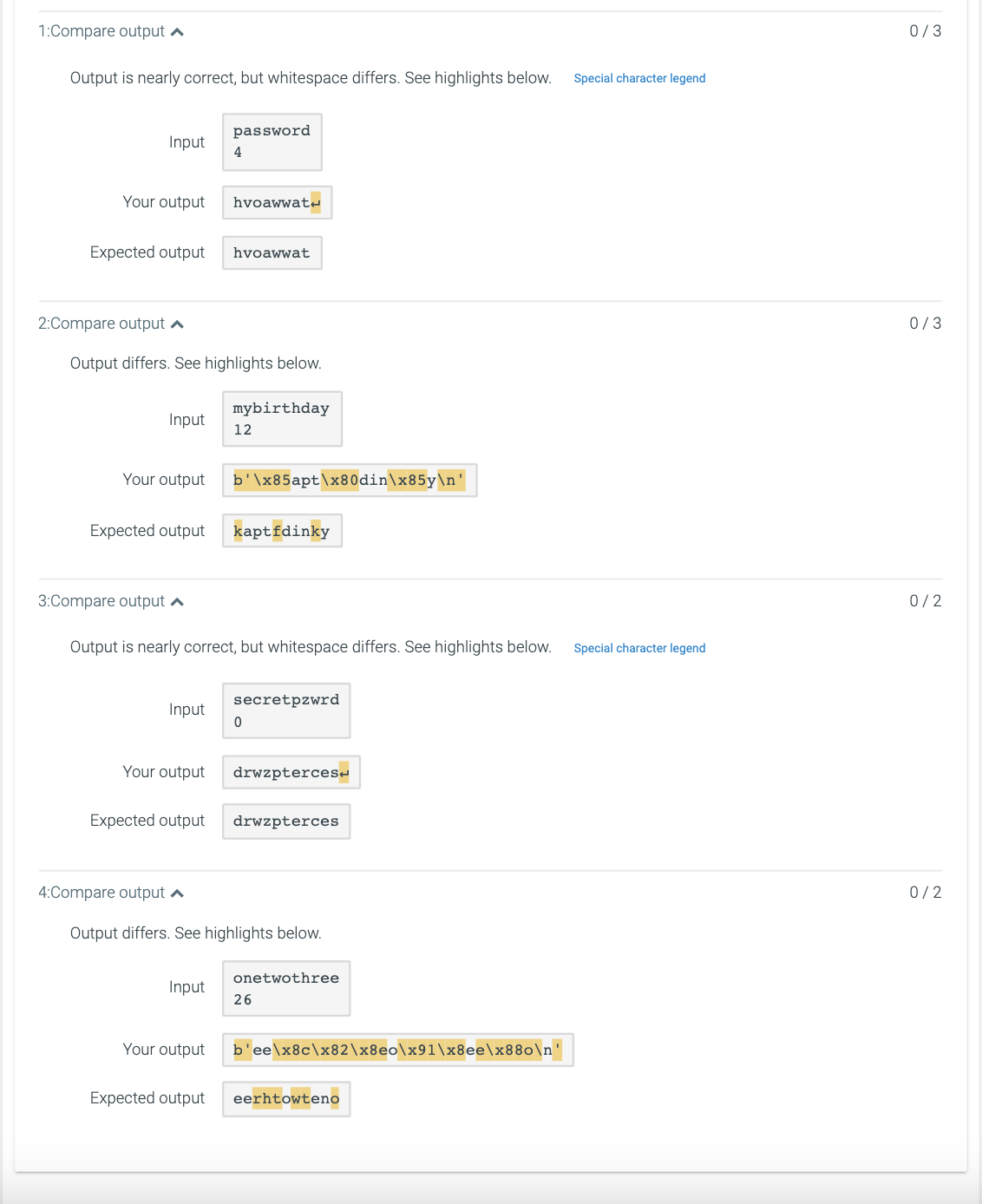982x1204 pixels.
Task: Click the '0 / 2' score for test 4
Action: [x=926, y=892]
